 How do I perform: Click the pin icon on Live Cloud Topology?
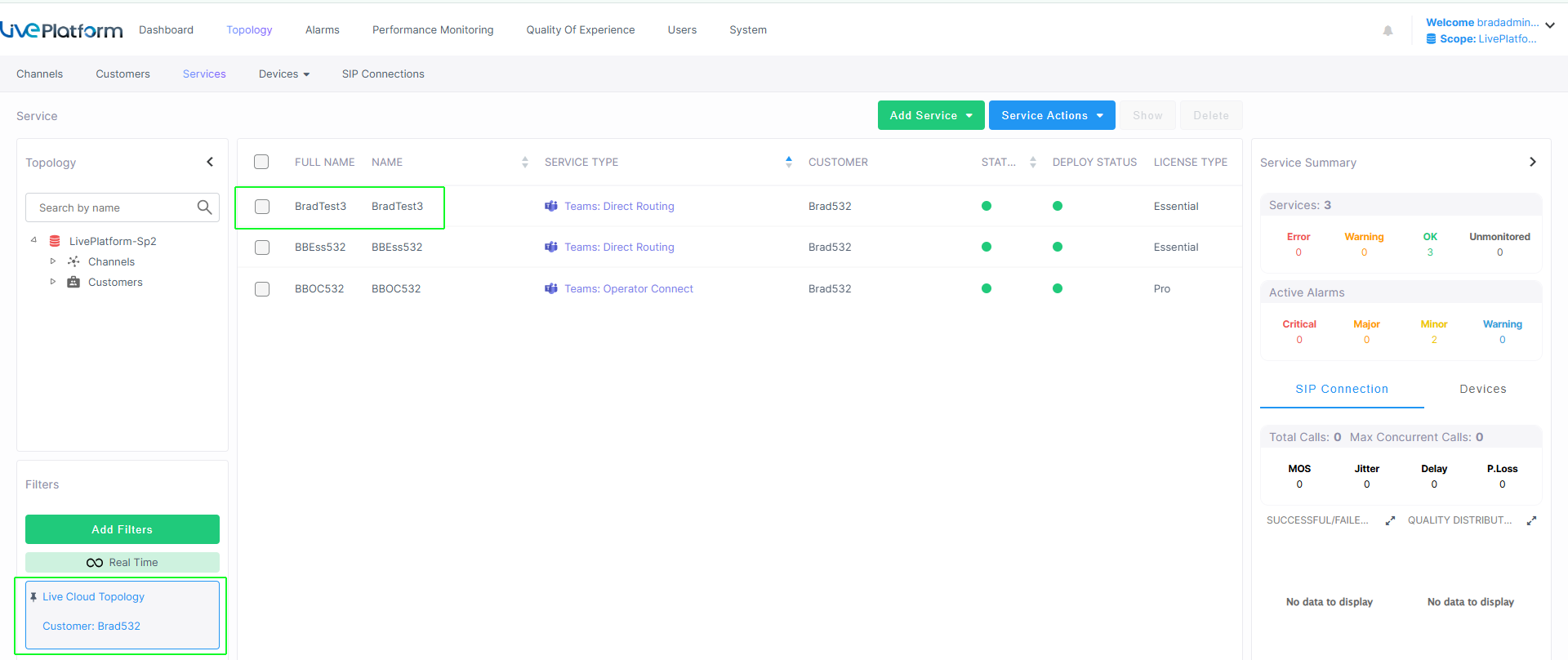click(33, 597)
